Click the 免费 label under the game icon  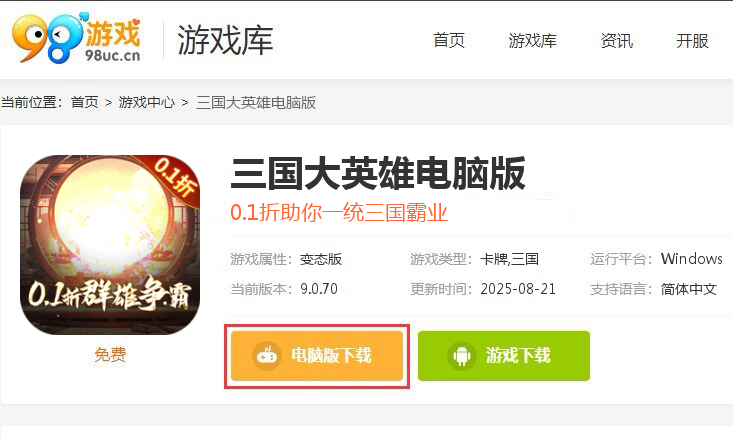pyautogui.click(x=110, y=354)
